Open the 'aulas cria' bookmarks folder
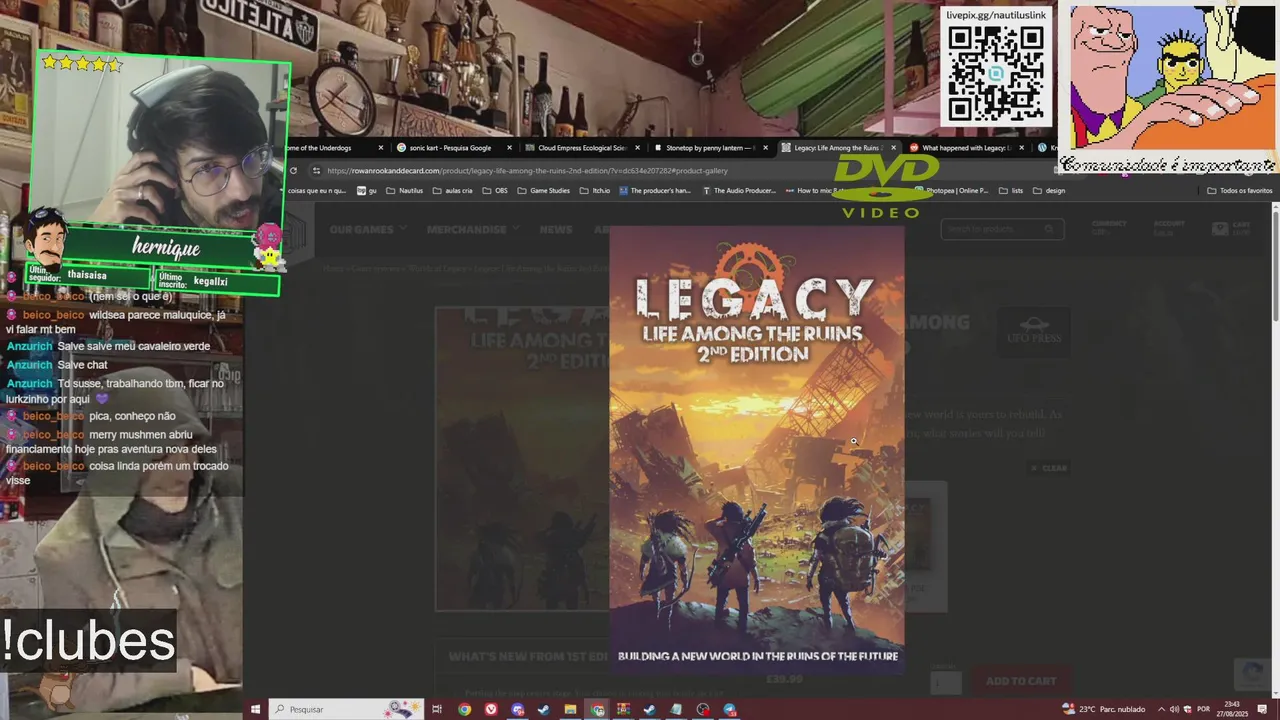The image size is (1280, 720). pos(453,190)
